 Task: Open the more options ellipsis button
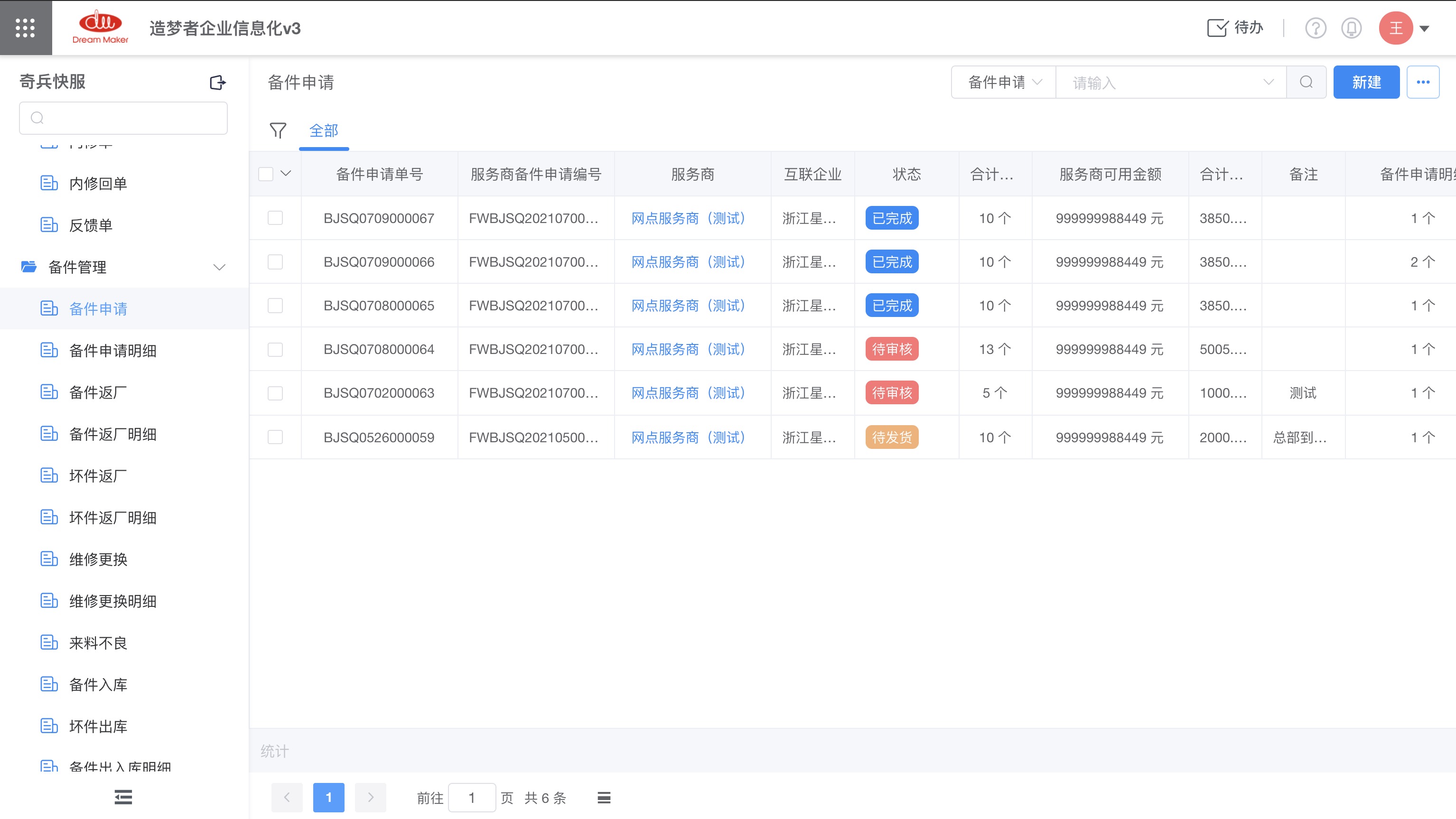coord(1423,83)
